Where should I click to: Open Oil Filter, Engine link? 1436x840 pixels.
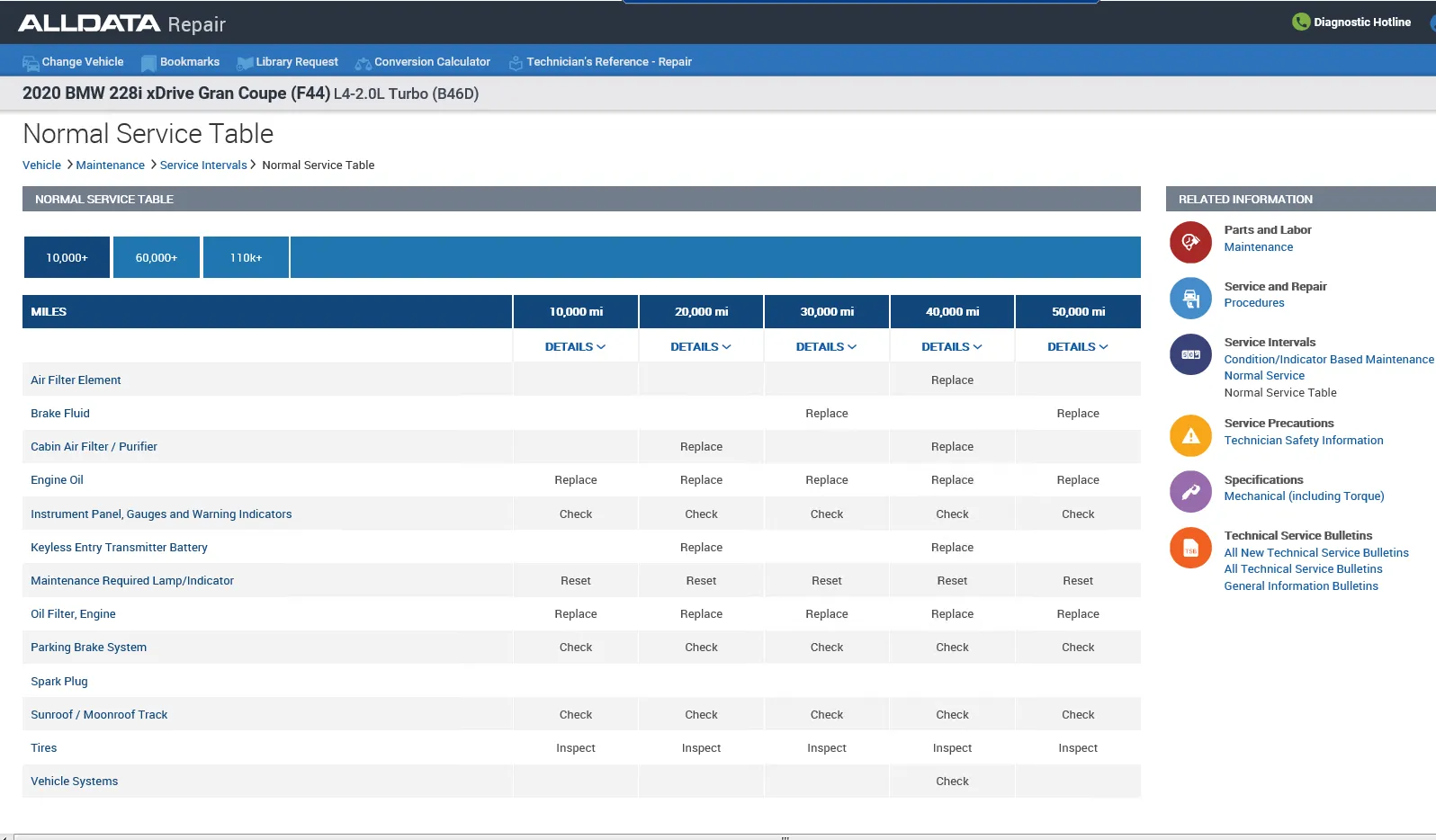tap(73, 614)
